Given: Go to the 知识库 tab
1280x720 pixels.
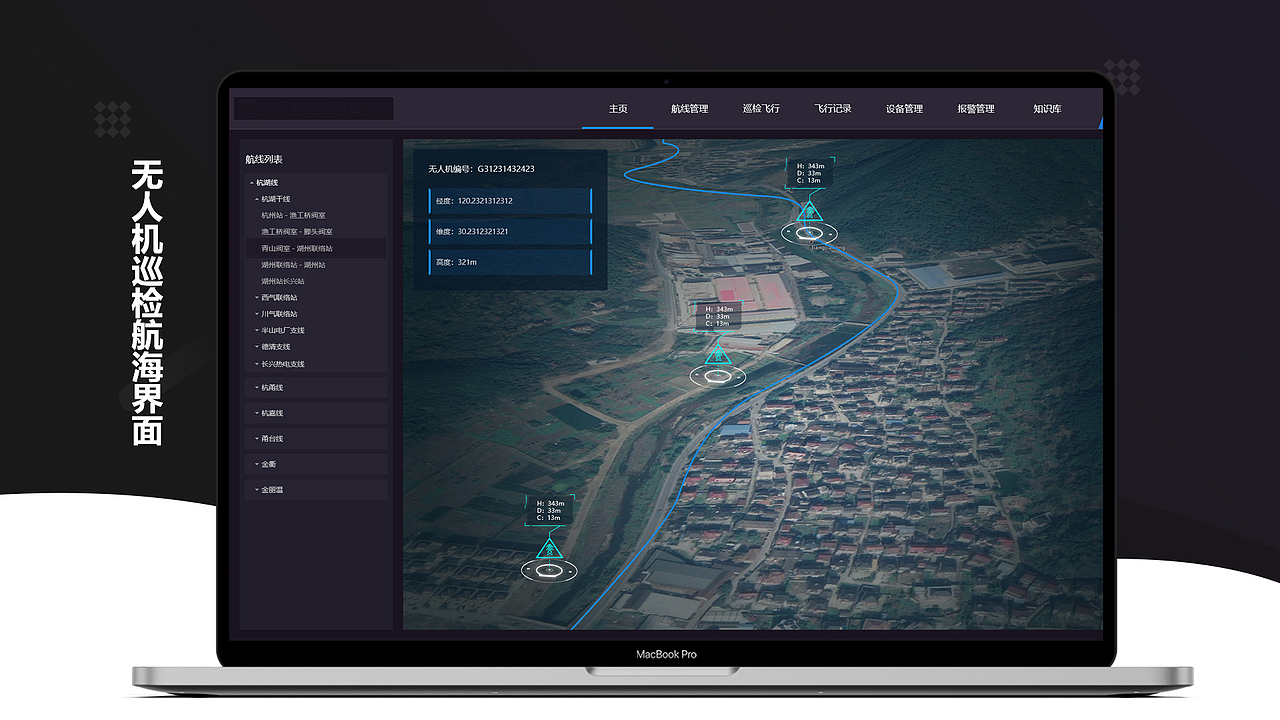Looking at the screenshot, I should [1047, 108].
